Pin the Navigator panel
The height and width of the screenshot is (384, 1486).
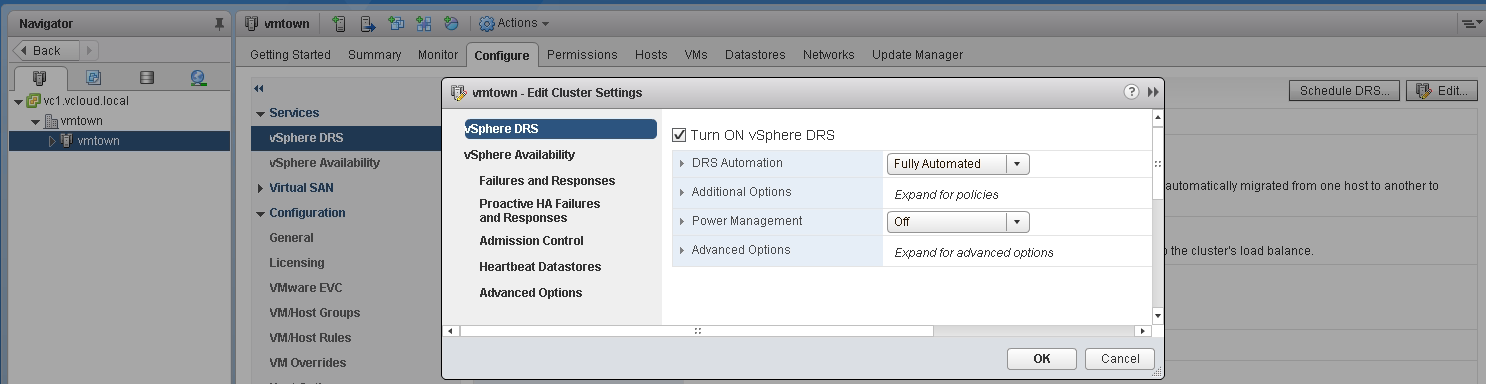[x=219, y=24]
